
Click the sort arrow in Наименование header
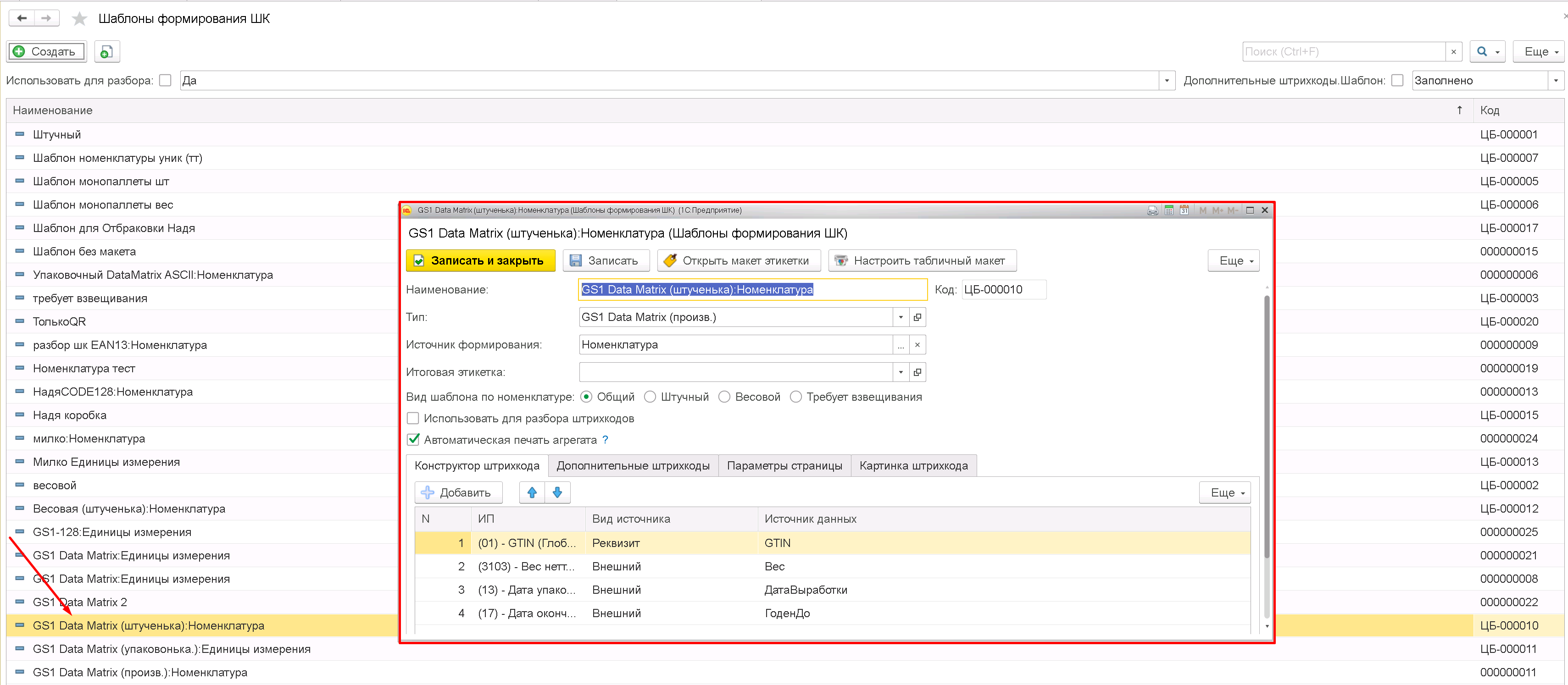tap(1460, 110)
